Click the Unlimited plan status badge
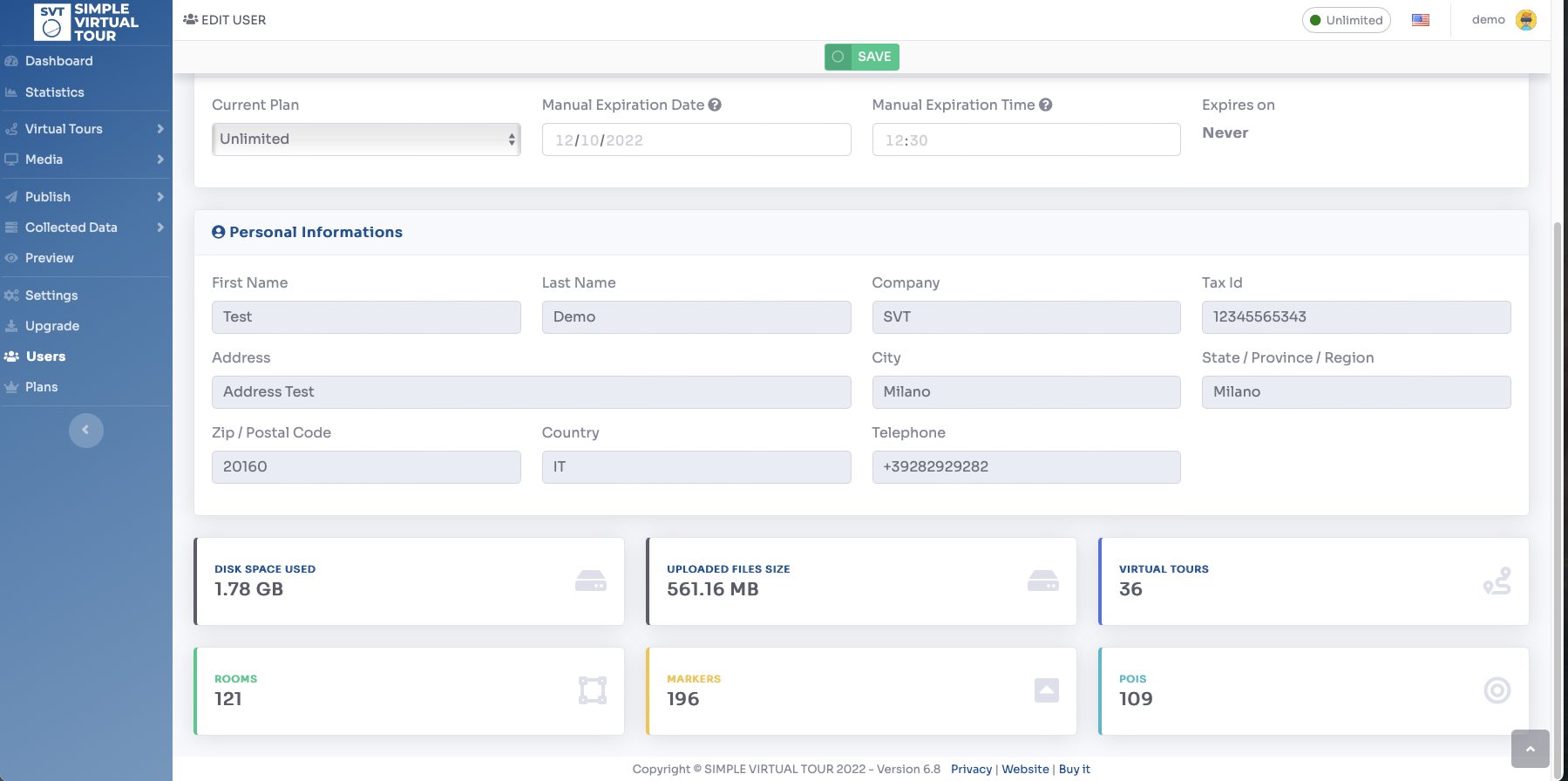This screenshot has width=1568, height=781. [1346, 20]
